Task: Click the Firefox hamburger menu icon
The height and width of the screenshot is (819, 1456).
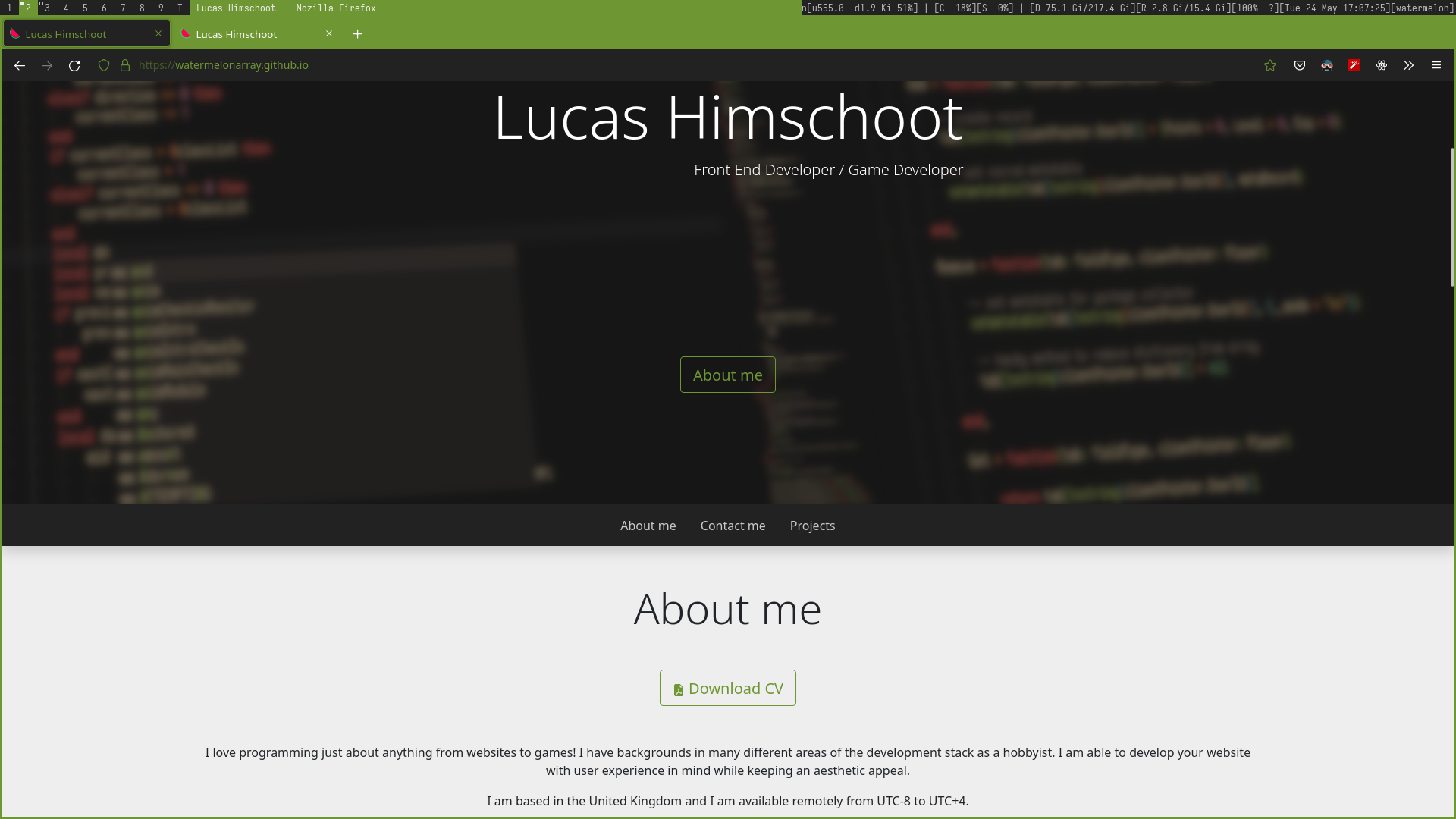Action: [x=1436, y=65]
